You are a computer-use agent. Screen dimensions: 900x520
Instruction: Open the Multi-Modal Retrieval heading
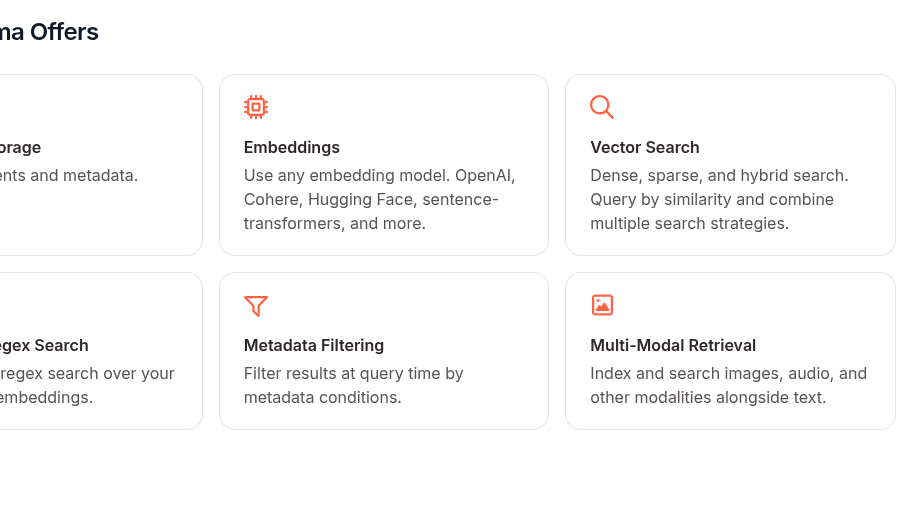(673, 346)
